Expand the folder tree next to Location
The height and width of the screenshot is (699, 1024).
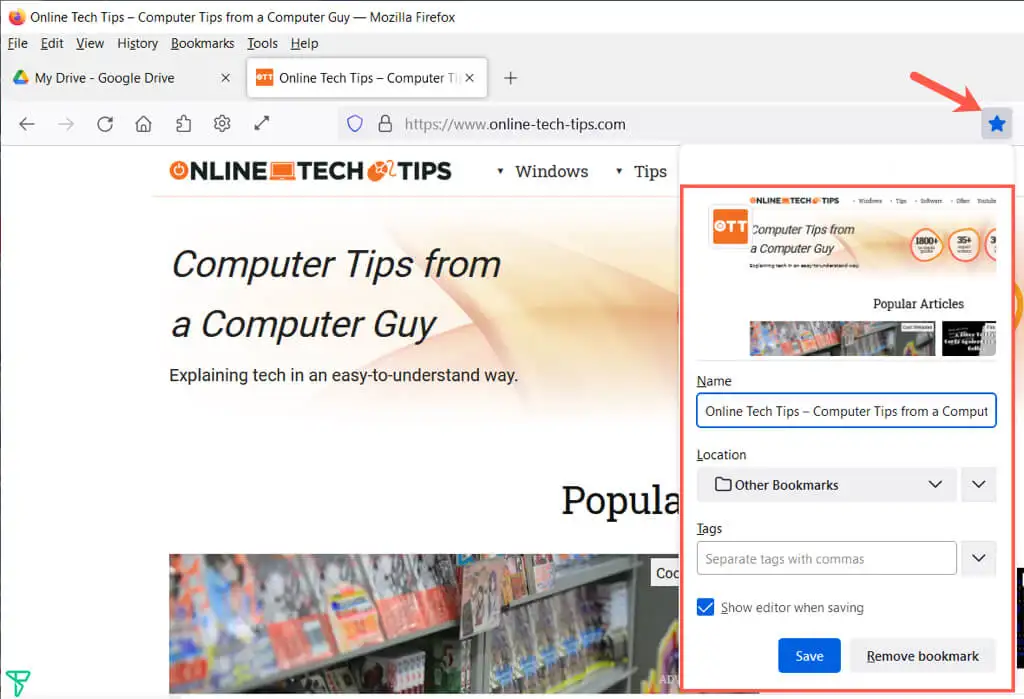(978, 485)
